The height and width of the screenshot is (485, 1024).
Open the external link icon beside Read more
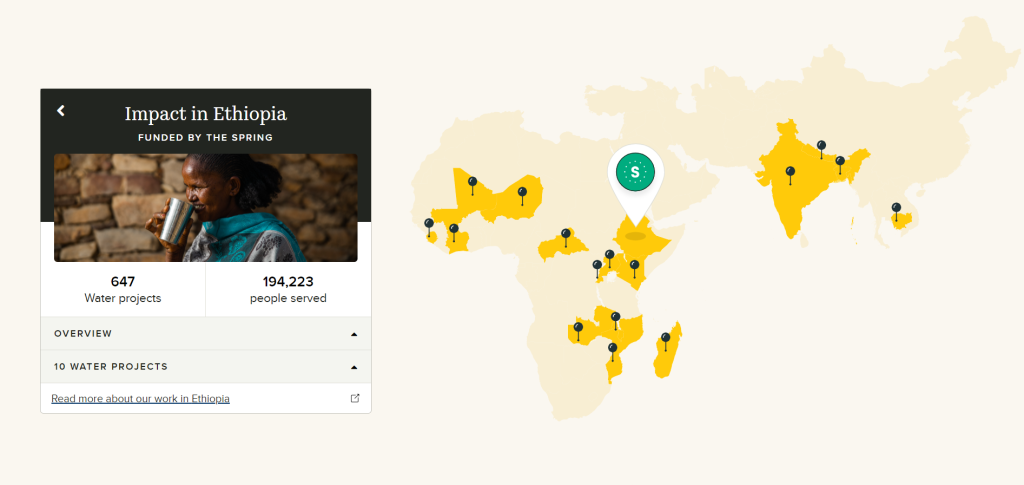355,398
